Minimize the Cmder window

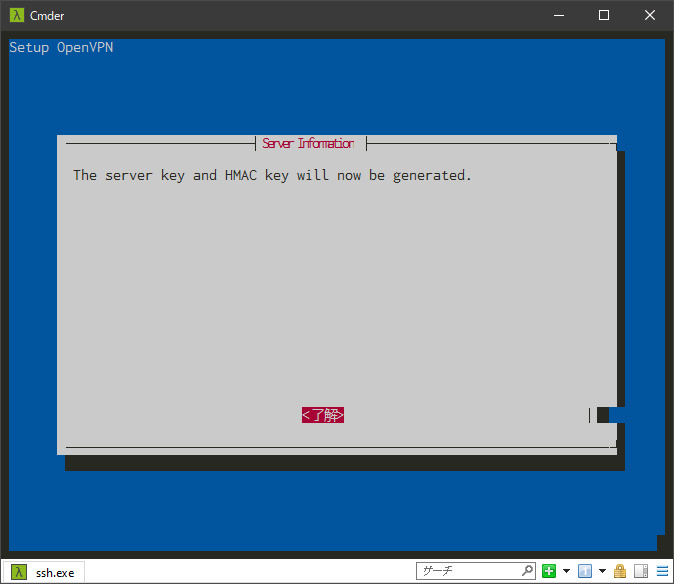(x=559, y=15)
